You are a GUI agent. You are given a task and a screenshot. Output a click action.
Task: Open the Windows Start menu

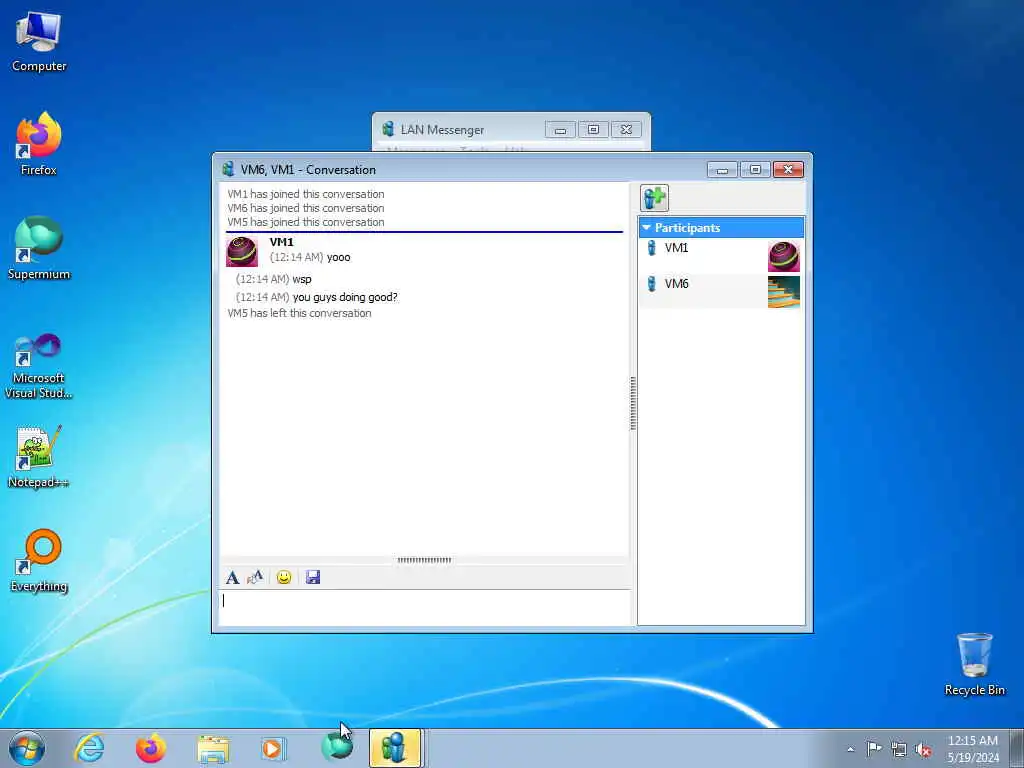[x=27, y=748]
